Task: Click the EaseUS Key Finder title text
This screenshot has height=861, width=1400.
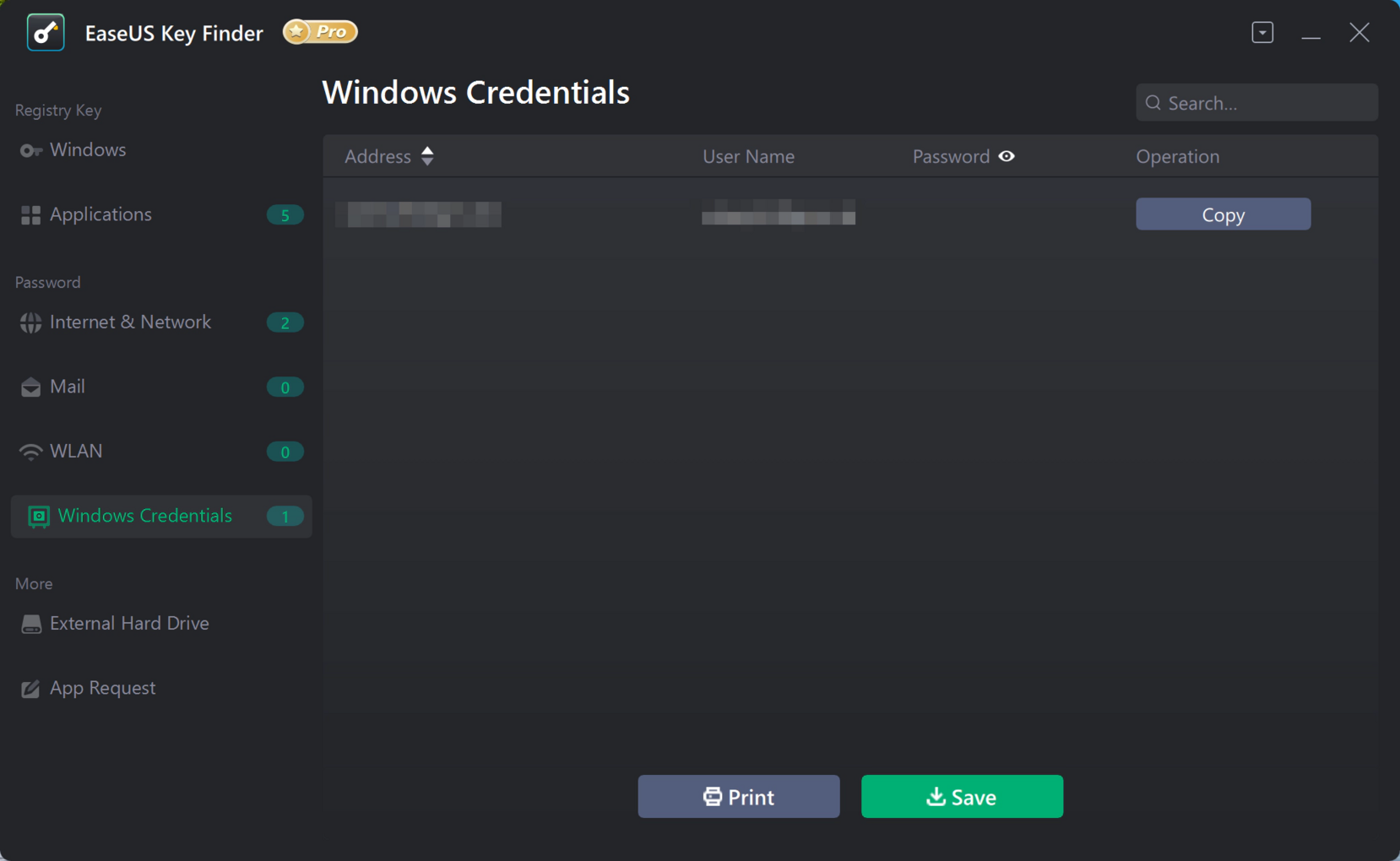Action: click(174, 33)
